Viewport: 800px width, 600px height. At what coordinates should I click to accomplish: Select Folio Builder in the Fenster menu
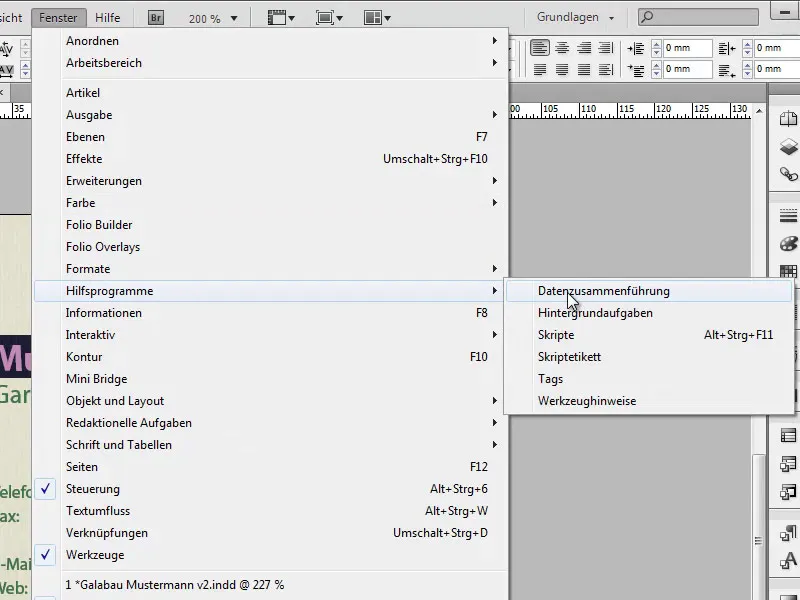[x=271, y=224]
